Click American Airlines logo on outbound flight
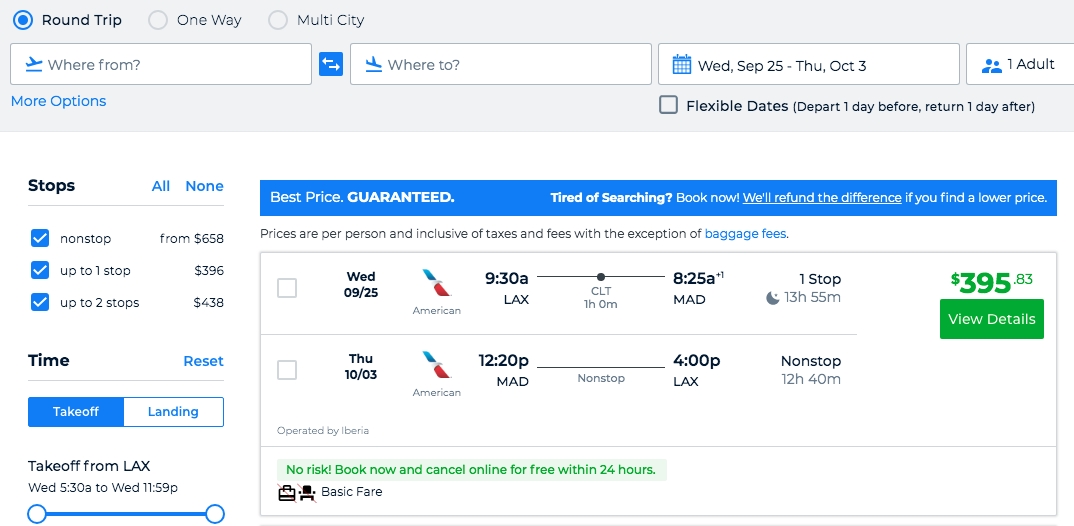 (x=437, y=283)
